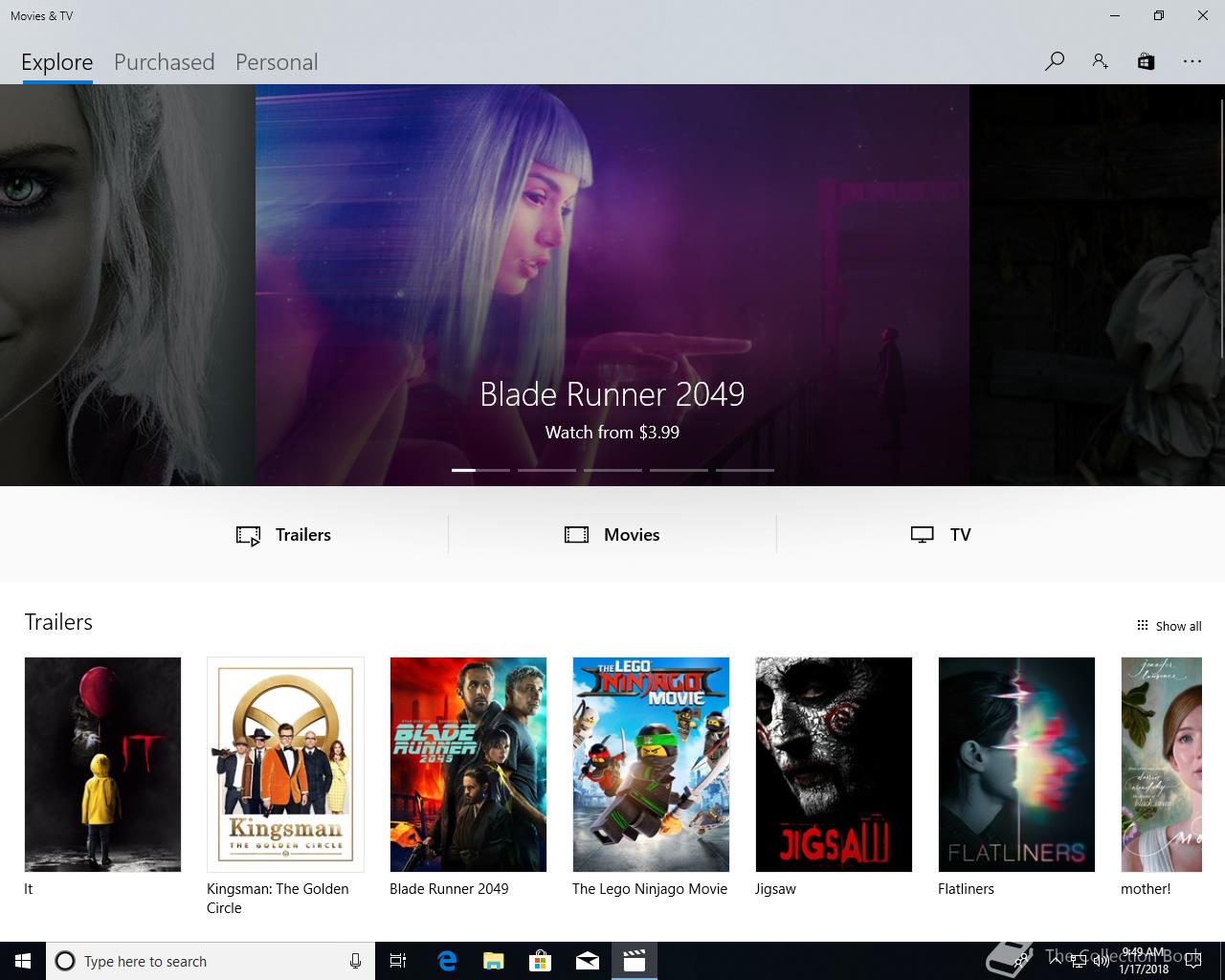Open the mother! movie poster
Screen dimensions: 1225x980
(x=1161, y=765)
